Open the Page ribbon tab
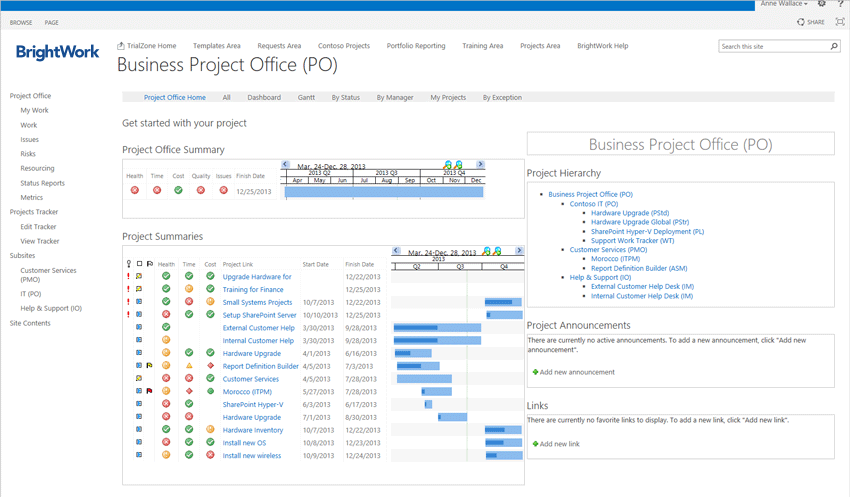This screenshot has height=497, width=850. coord(51,22)
